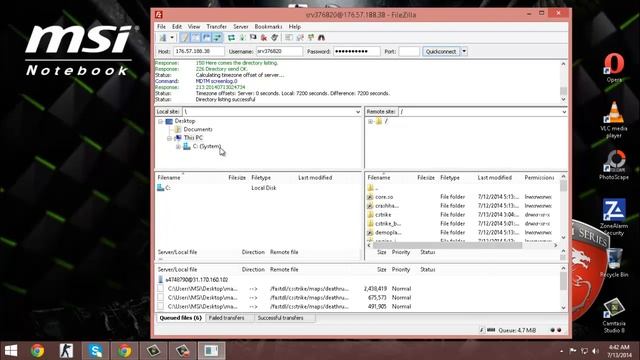Expand the remote root folder node
Viewport: 640px width, 360px height.
point(370,121)
